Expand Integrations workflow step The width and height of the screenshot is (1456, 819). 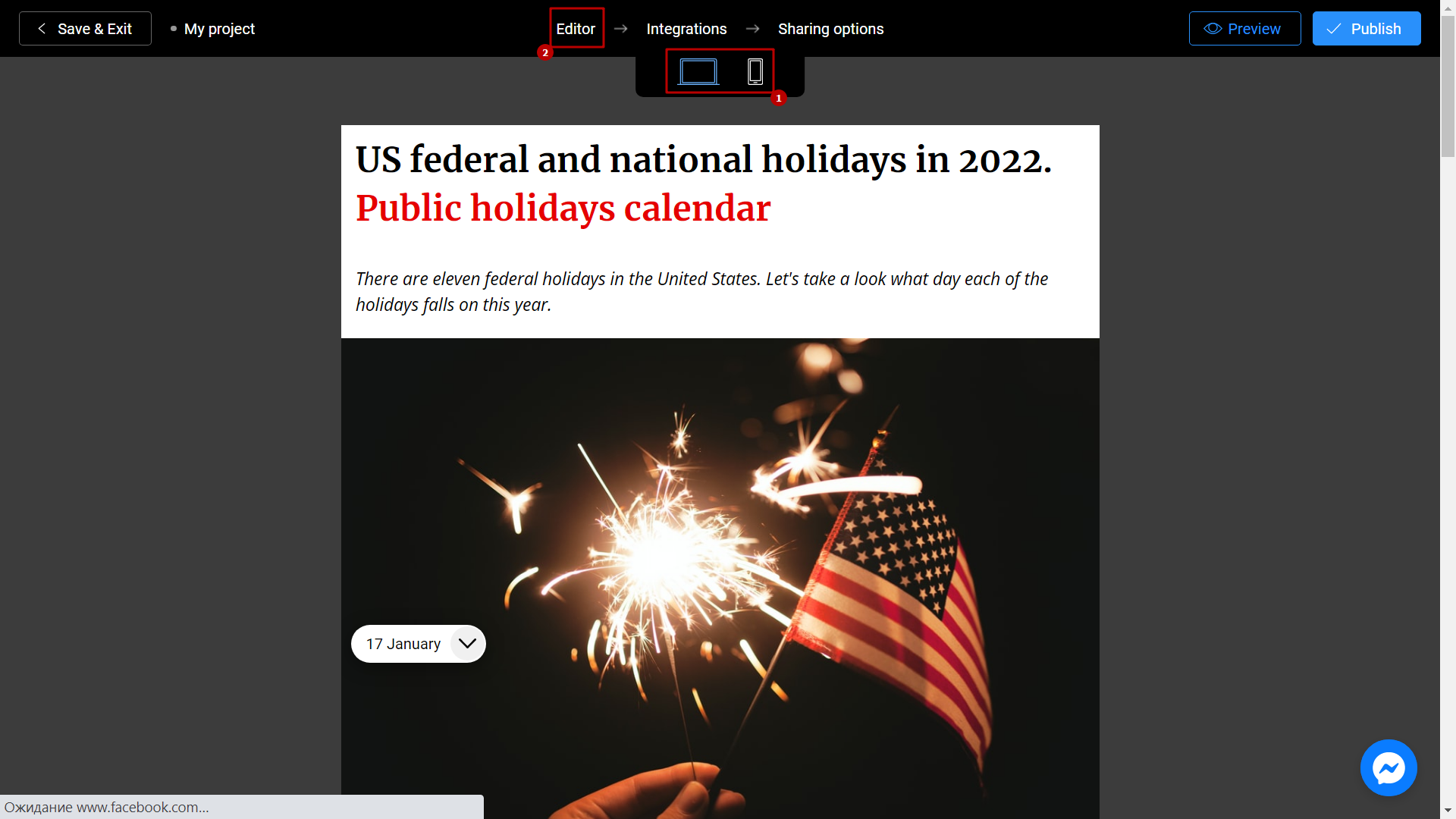687,28
